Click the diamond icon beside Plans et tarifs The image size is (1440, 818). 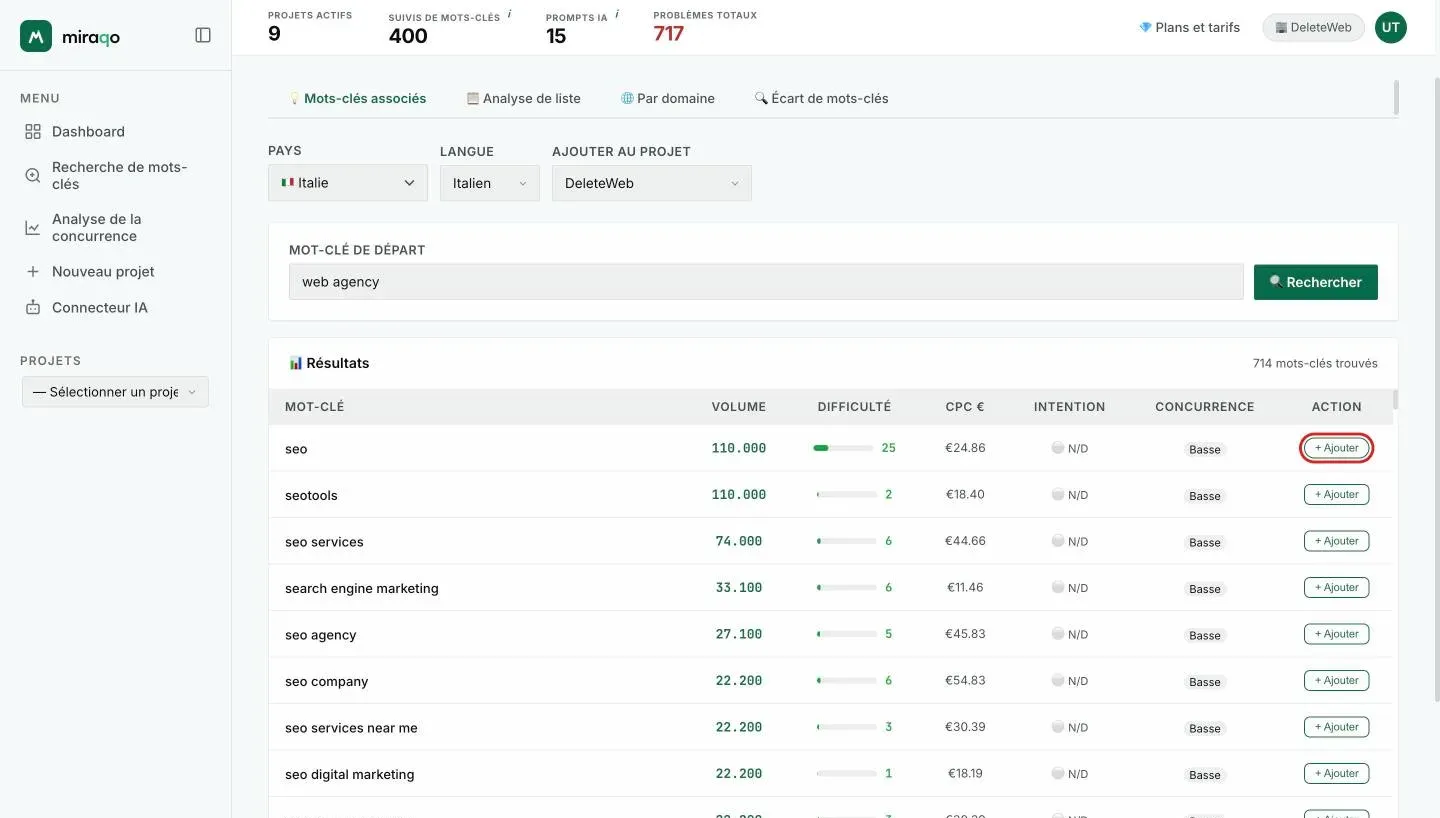pyautogui.click(x=1145, y=28)
